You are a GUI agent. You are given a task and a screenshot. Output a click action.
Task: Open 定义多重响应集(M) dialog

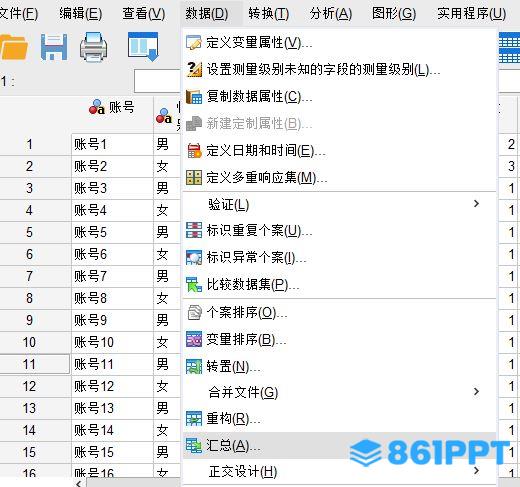click(339, 178)
